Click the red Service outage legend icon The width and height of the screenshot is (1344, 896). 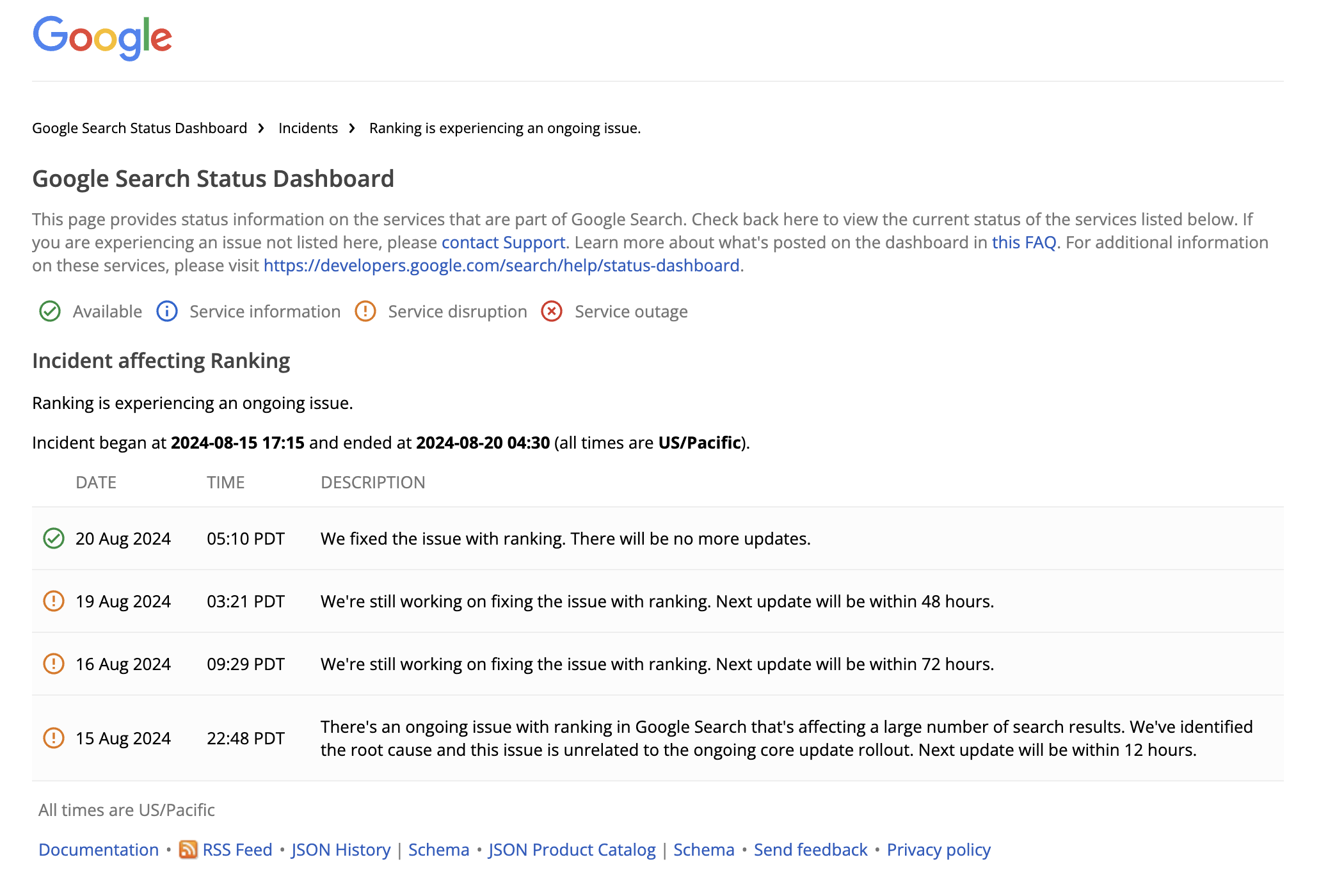coord(552,312)
